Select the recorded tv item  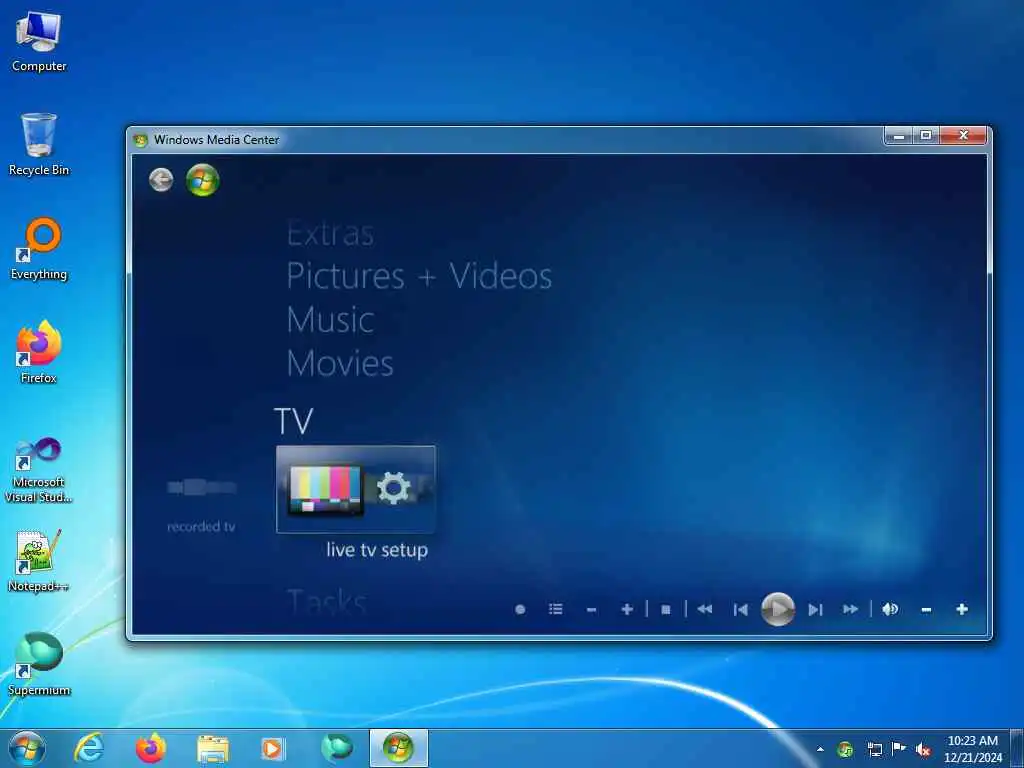coord(201,506)
